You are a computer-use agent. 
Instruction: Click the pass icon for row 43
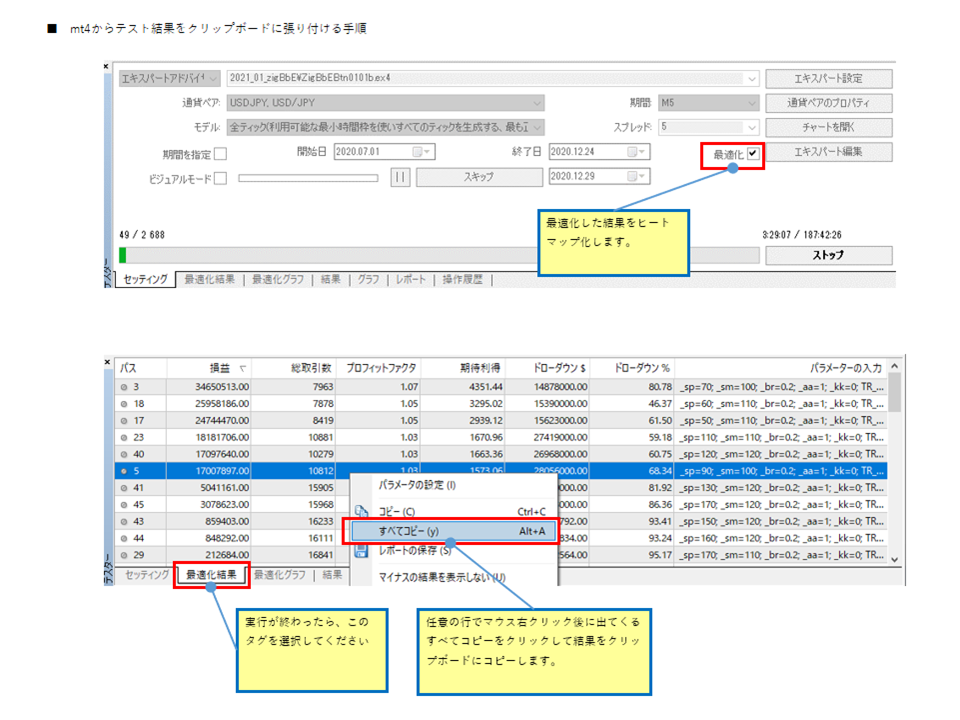(x=124, y=522)
